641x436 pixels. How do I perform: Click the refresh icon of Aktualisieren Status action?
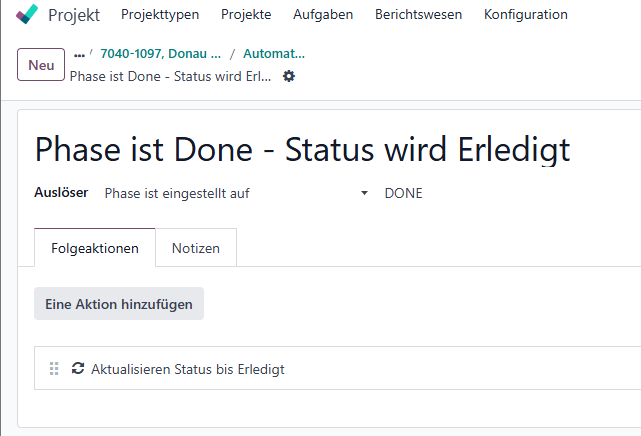[x=78, y=368]
